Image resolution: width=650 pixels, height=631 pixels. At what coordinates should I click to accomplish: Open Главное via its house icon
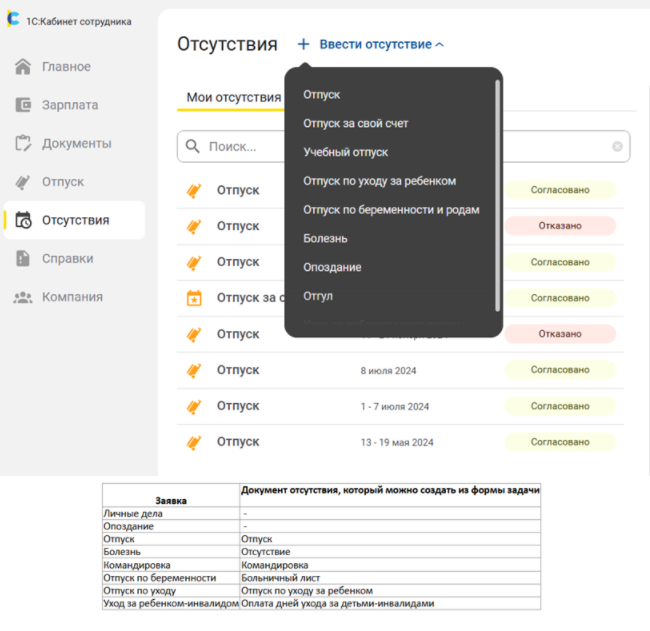click(x=24, y=67)
